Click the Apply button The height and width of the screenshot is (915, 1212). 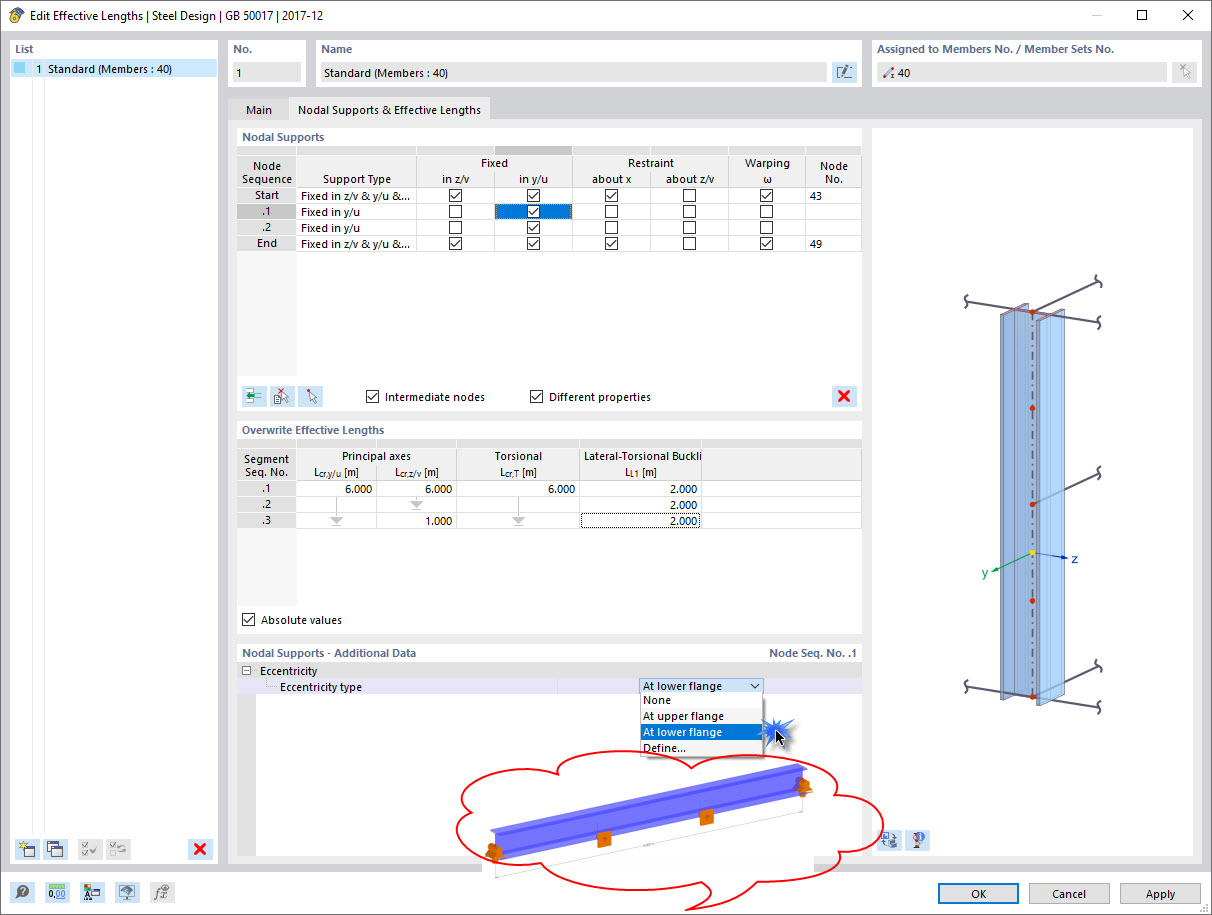pyautogui.click(x=1160, y=893)
